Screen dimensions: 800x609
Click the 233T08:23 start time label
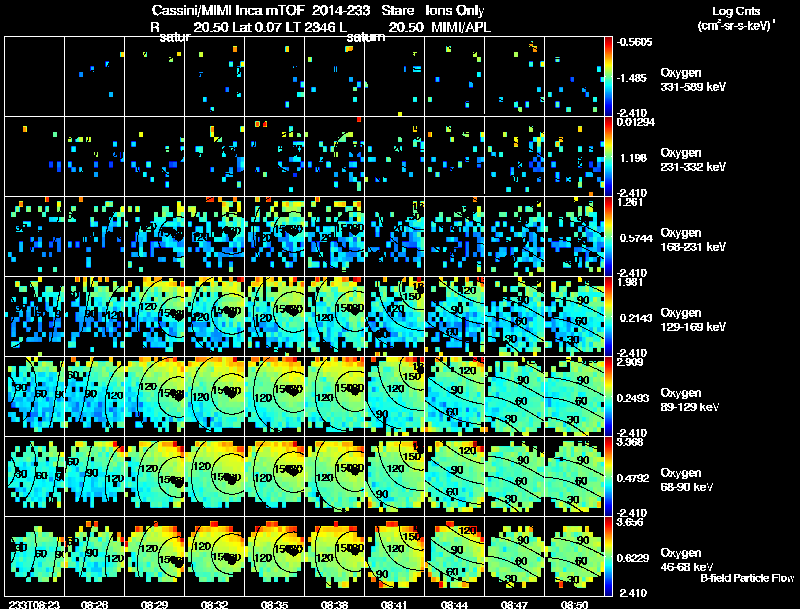click(x=34, y=604)
